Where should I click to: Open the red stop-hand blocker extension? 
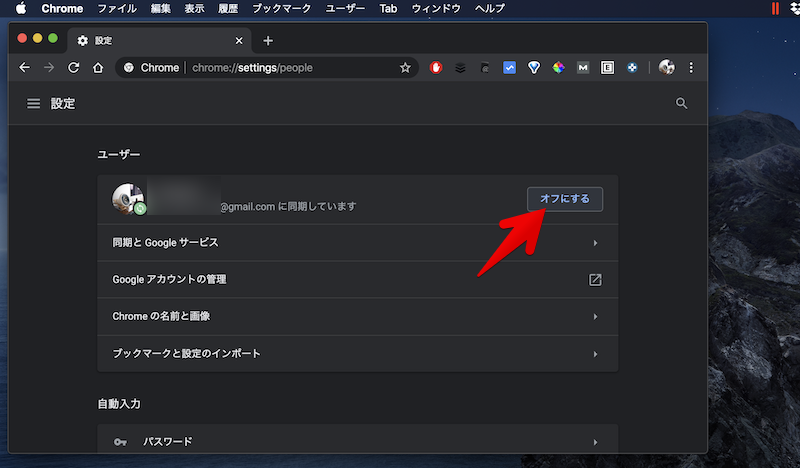tap(436, 68)
